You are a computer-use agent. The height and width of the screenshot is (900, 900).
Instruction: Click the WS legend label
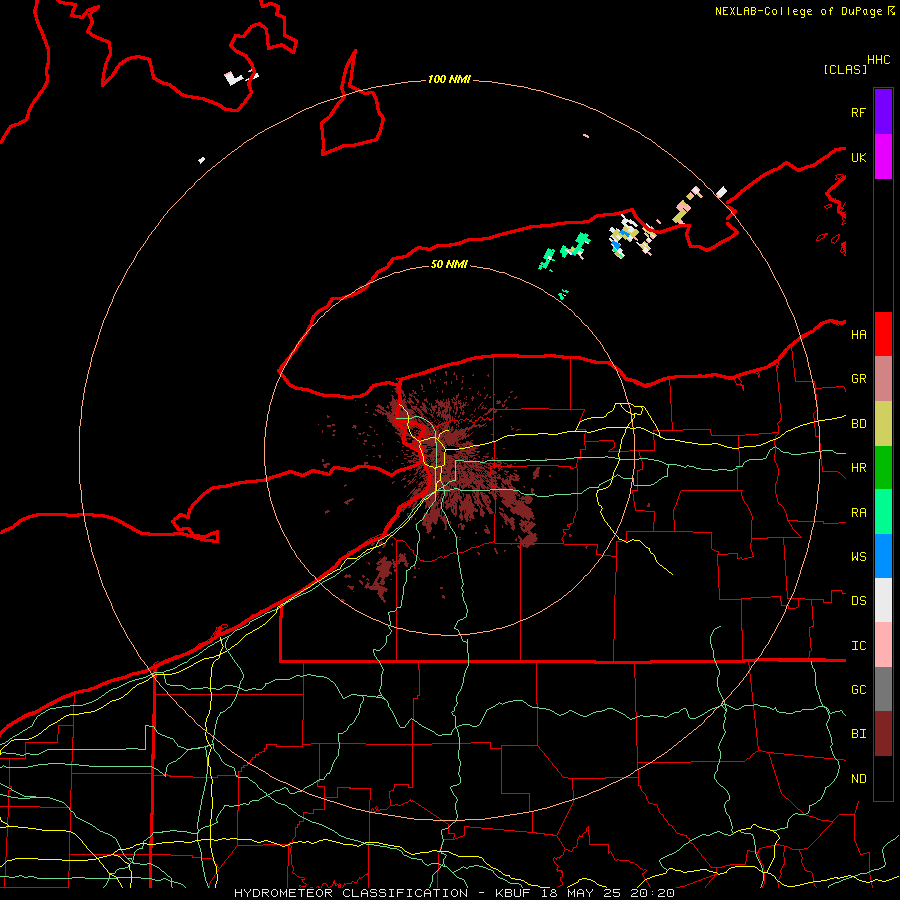tap(858, 557)
